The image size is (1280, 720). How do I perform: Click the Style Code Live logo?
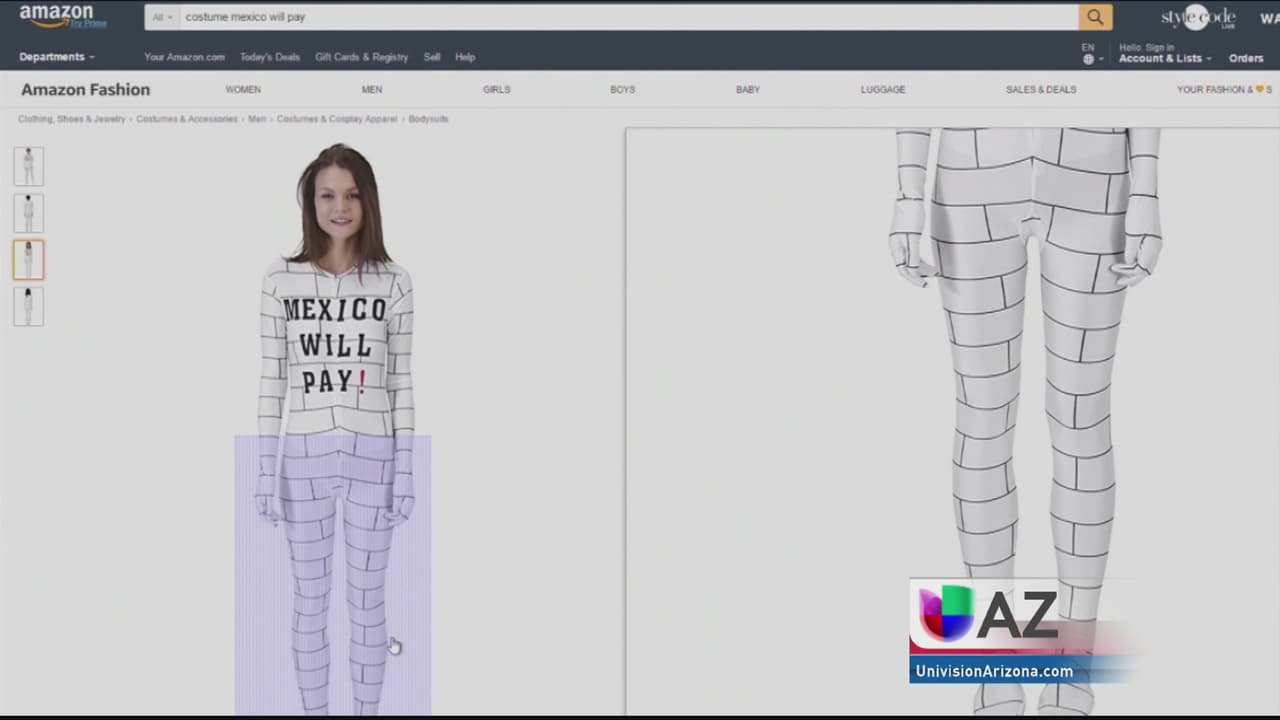[1197, 18]
